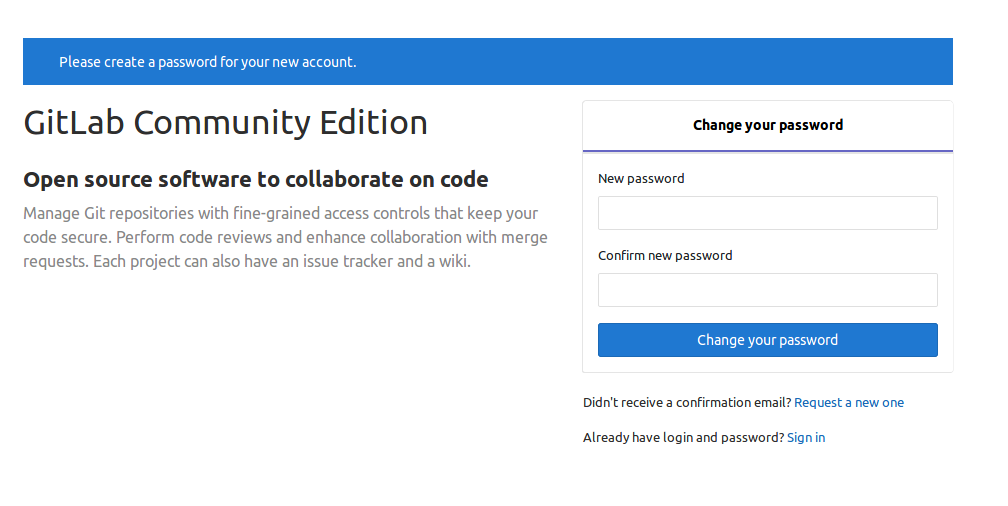Click the line starting "requests. Each project"
1008x506 pixels.
247,262
